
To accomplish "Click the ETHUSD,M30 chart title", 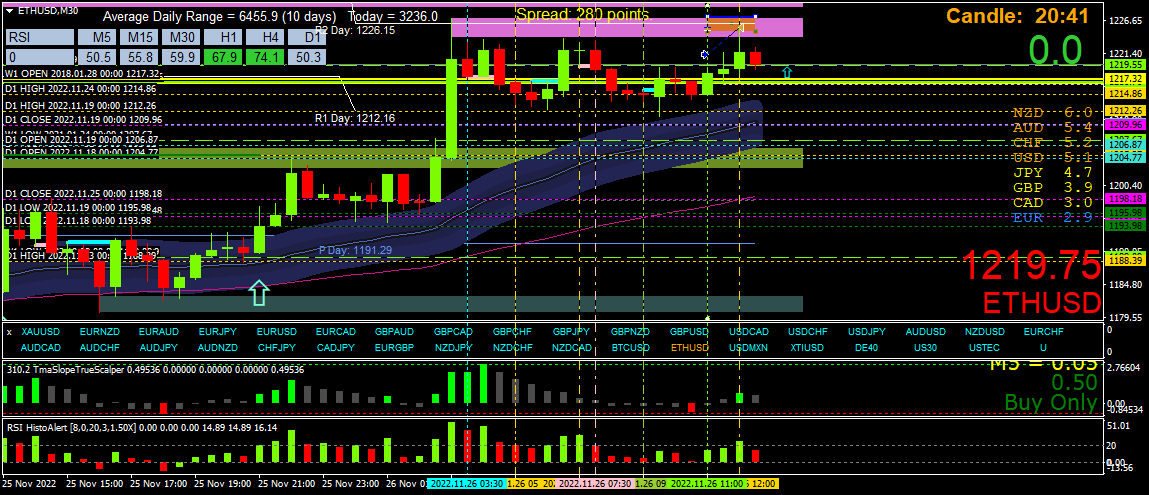I will pos(49,10).
